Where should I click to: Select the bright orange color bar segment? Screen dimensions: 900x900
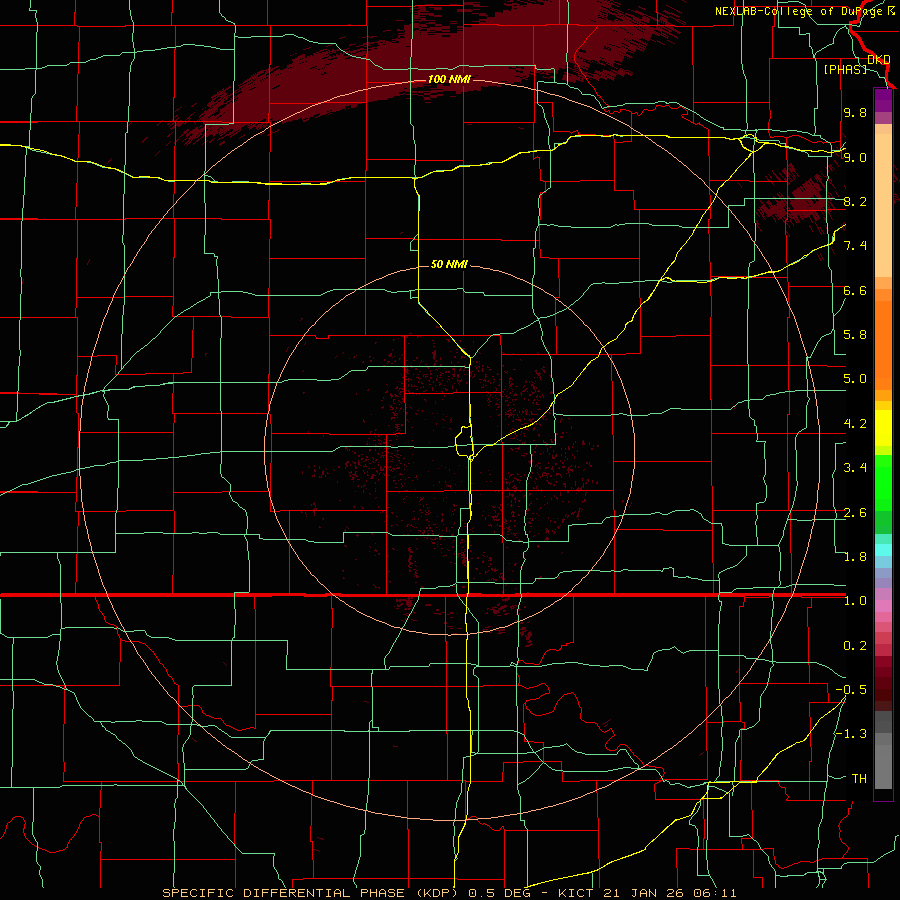click(x=883, y=346)
